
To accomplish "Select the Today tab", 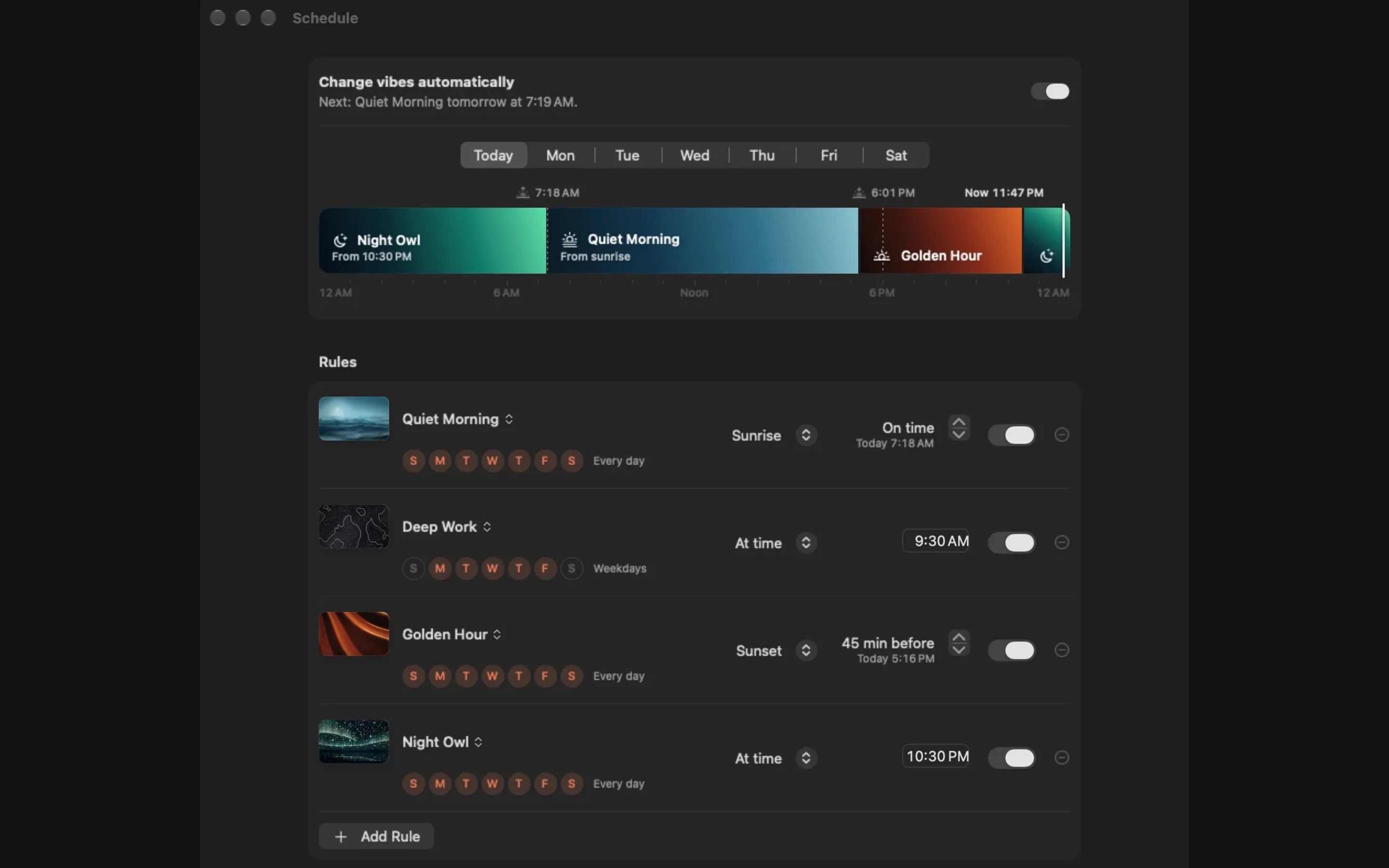I will [493, 155].
